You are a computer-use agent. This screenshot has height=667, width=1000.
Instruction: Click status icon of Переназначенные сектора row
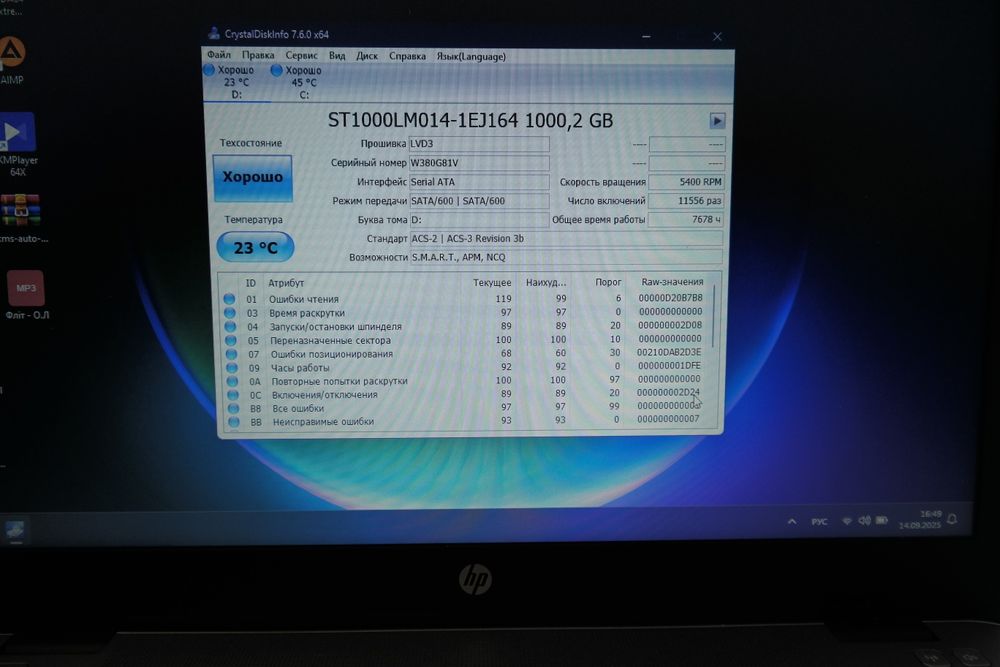[x=231, y=341]
